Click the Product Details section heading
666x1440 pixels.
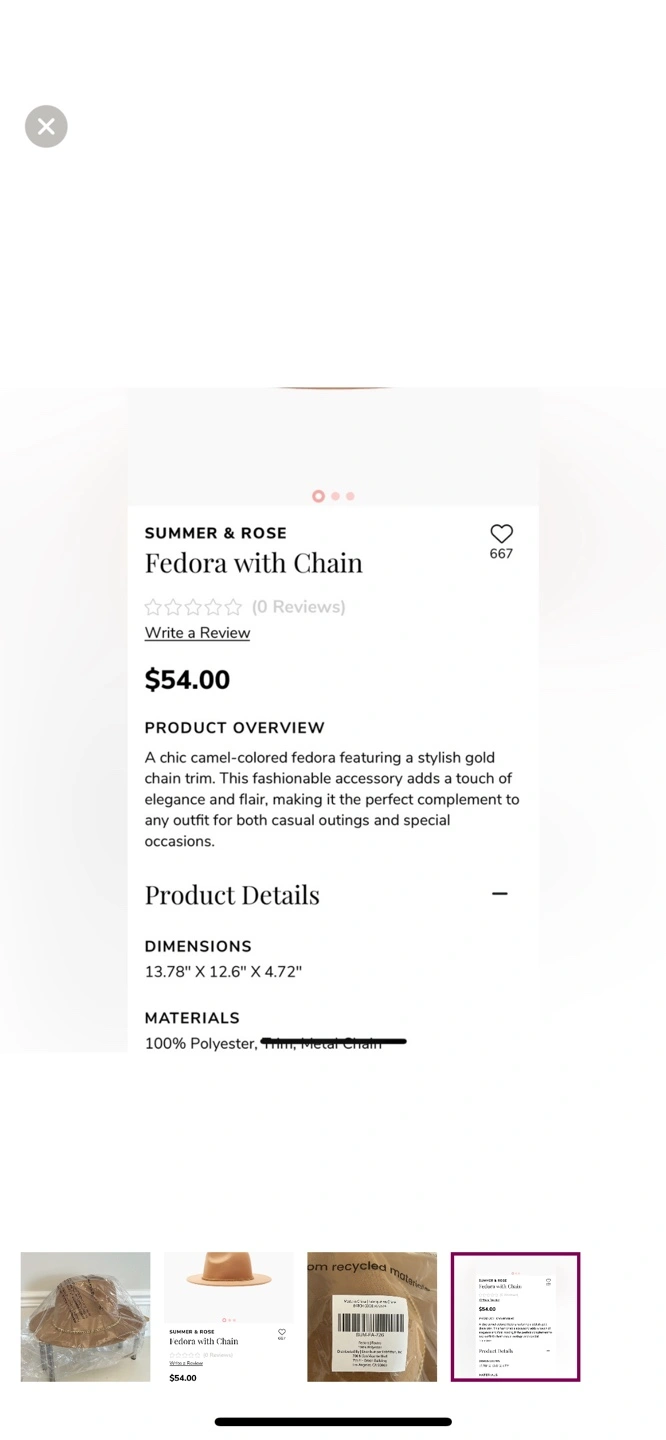point(232,895)
